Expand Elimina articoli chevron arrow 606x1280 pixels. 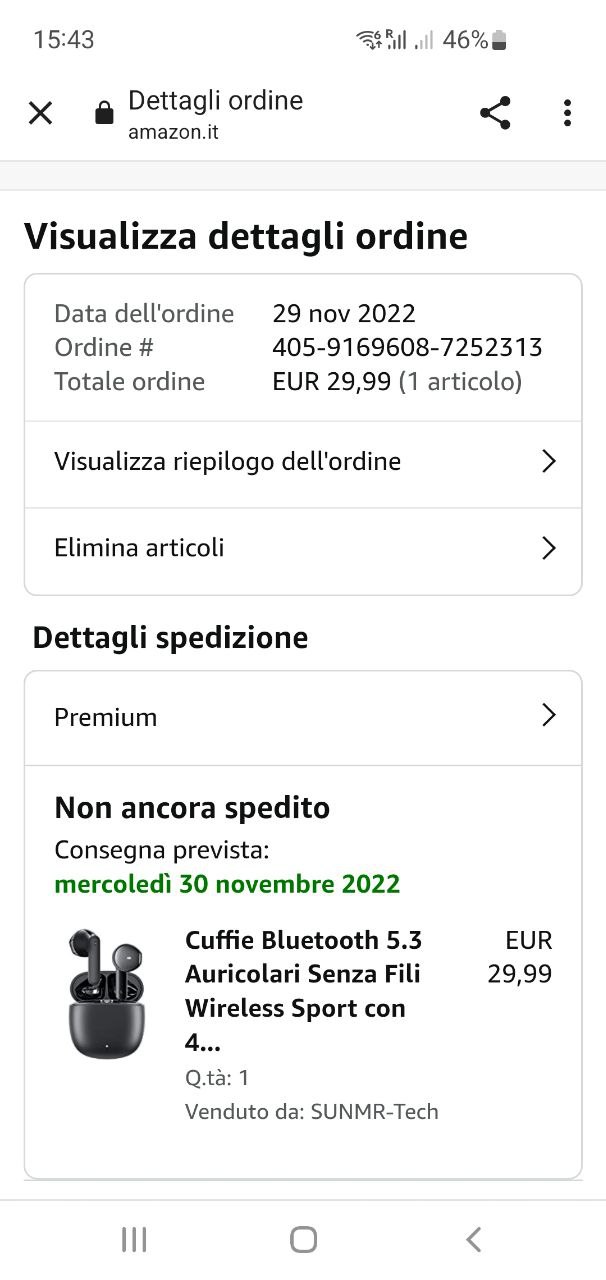[548, 548]
